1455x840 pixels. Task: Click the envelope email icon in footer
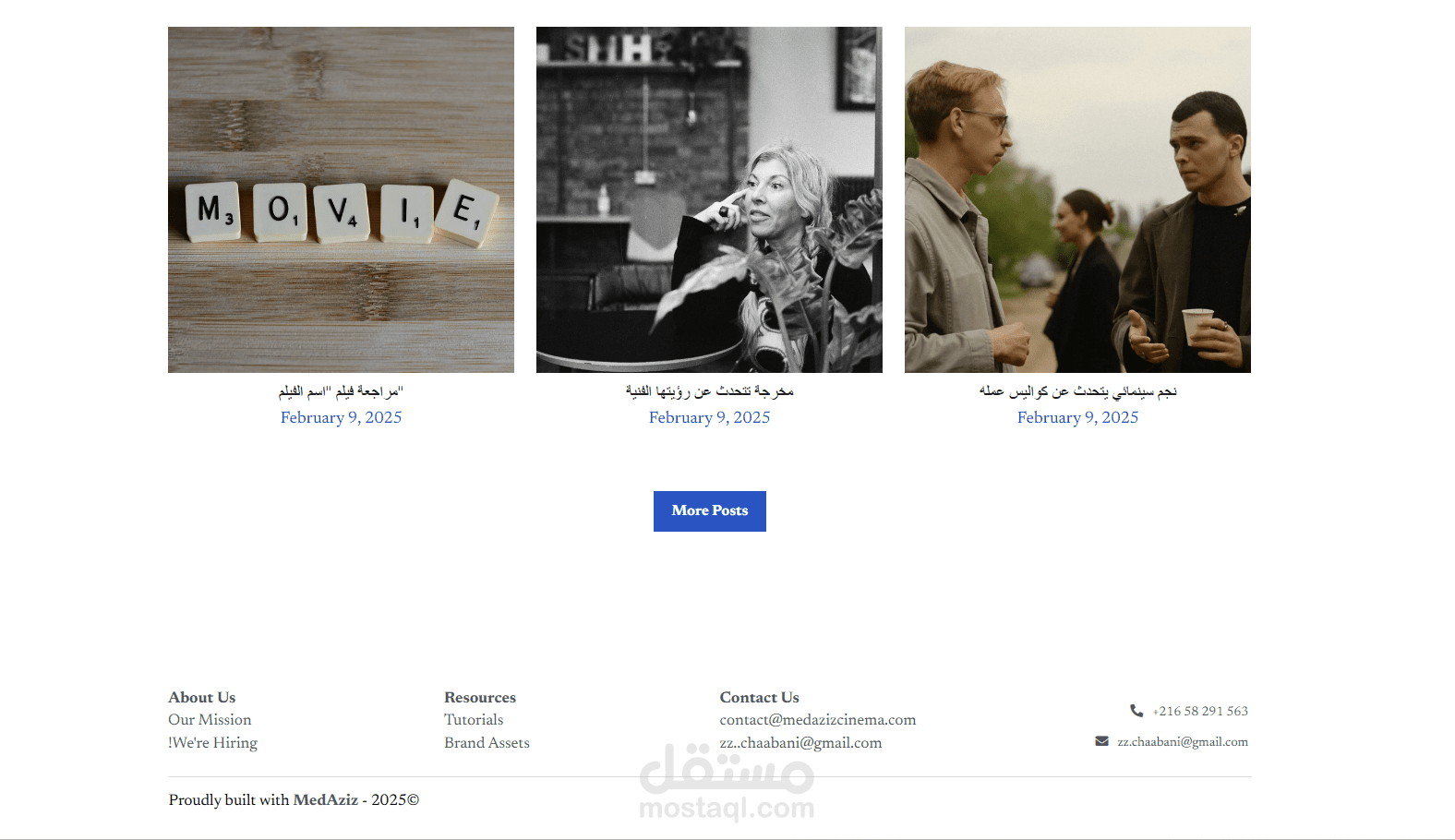tap(1101, 741)
